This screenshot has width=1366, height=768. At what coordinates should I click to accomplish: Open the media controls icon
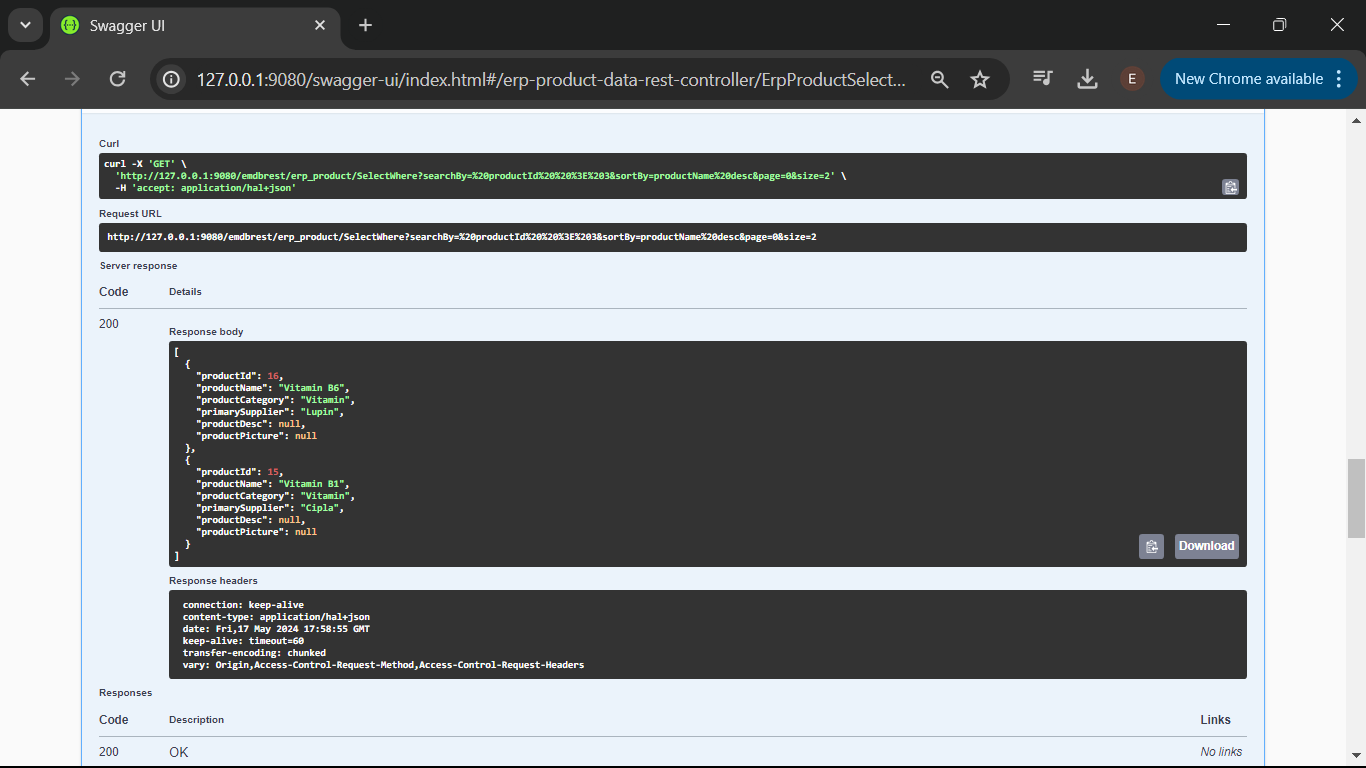(1043, 79)
